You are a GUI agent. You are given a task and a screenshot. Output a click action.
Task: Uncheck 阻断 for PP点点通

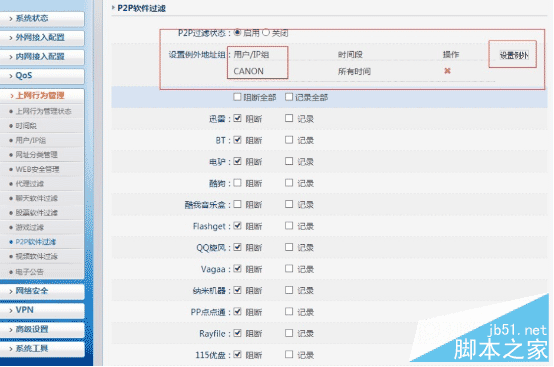[x=237, y=312]
